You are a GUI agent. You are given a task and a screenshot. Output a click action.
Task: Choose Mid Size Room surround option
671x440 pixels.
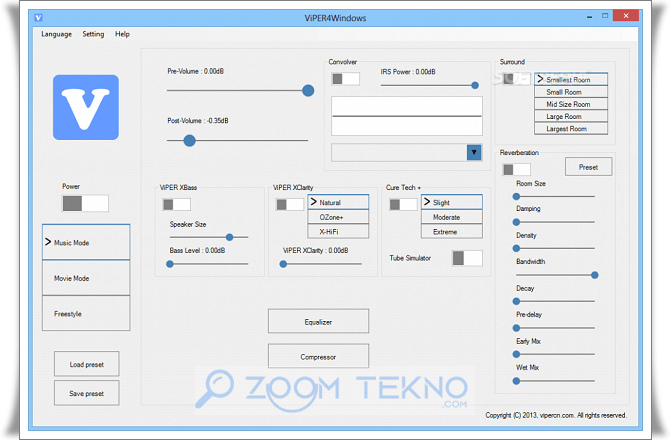[x=571, y=104]
